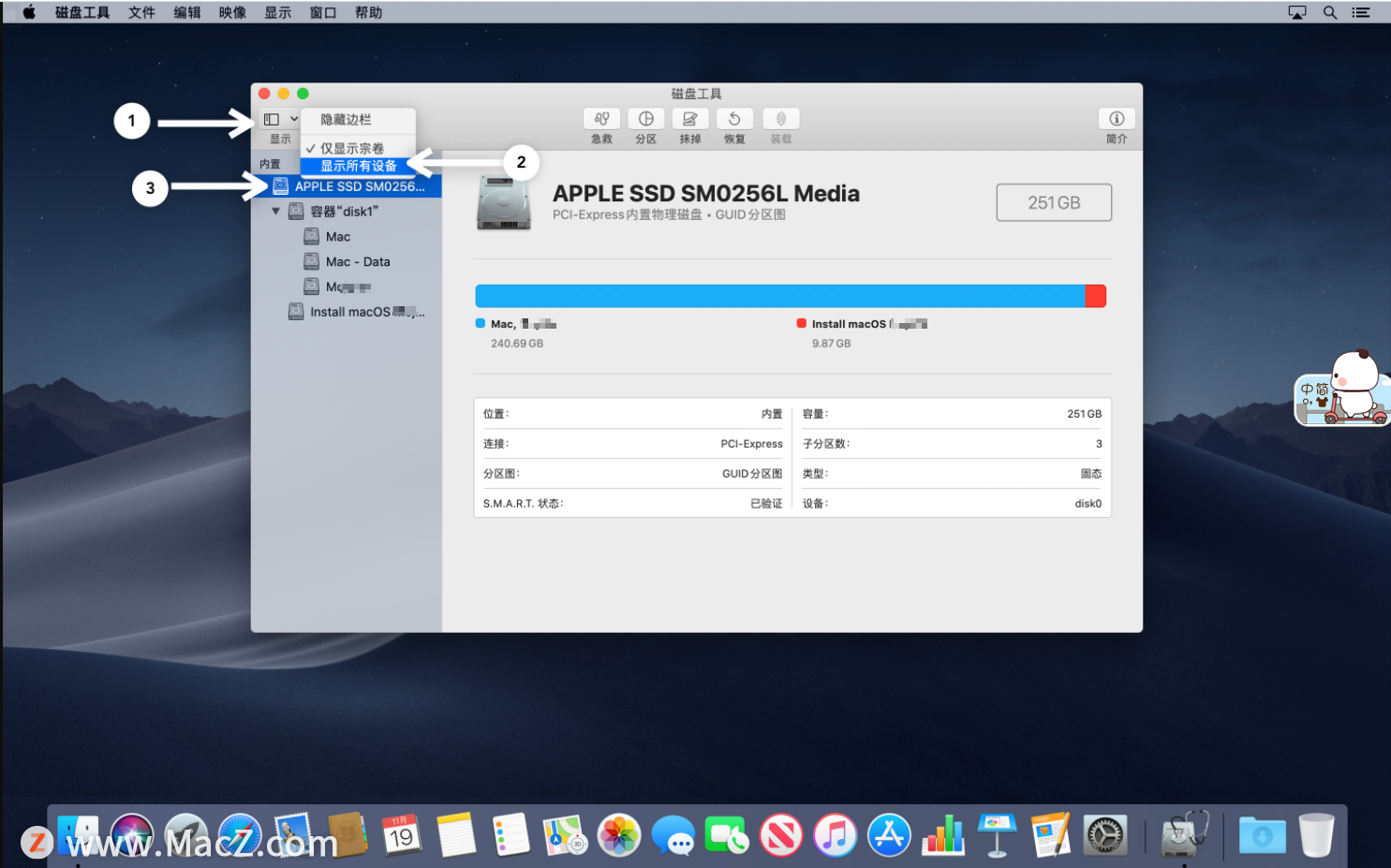
Task: Open Pages from the dock
Action: pos(1051,834)
